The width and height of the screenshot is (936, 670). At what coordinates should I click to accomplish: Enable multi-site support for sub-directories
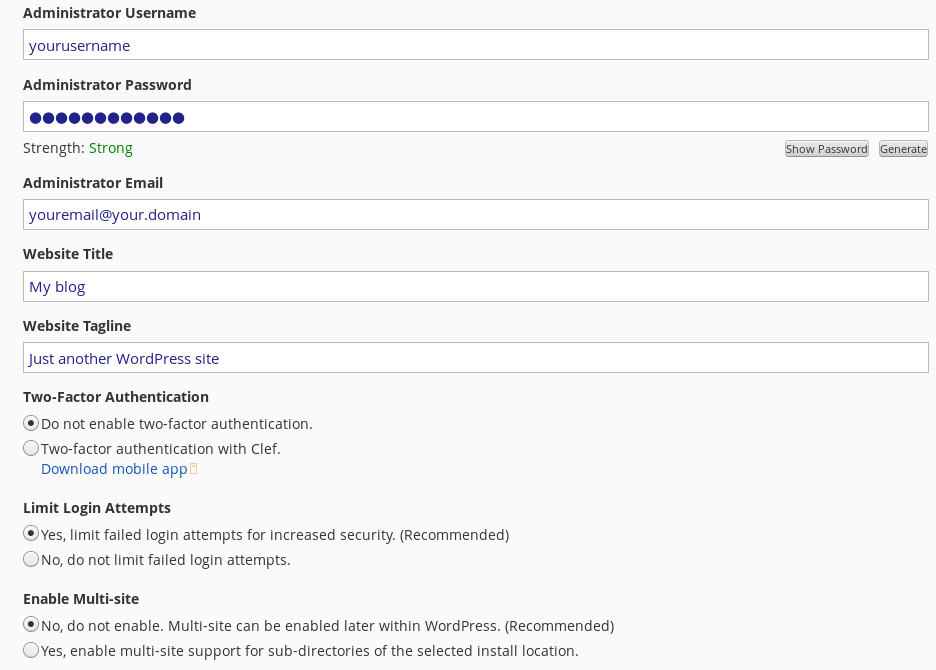coord(31,650)
